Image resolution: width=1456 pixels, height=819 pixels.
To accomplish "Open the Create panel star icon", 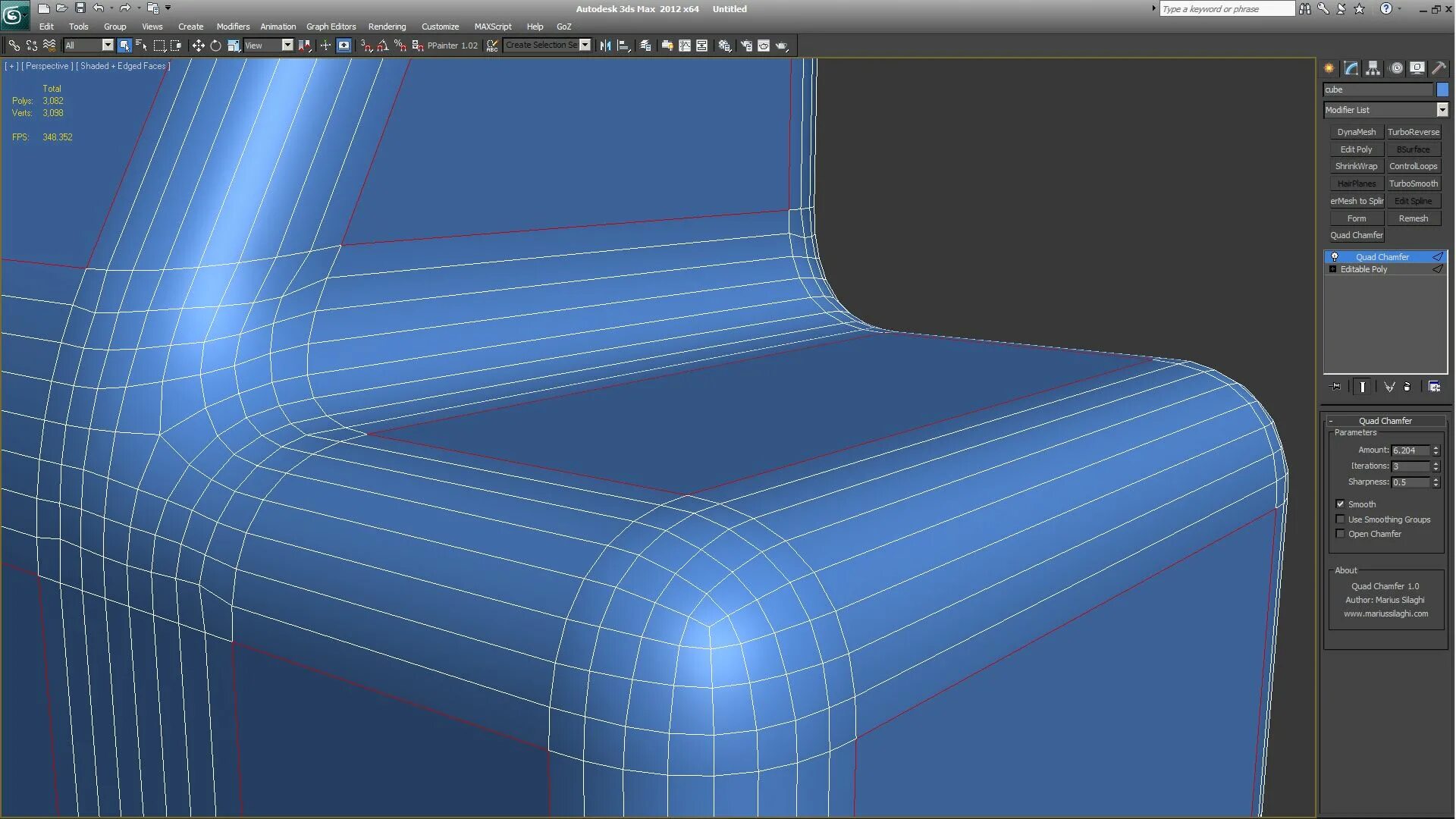I will pos(1329,68).
